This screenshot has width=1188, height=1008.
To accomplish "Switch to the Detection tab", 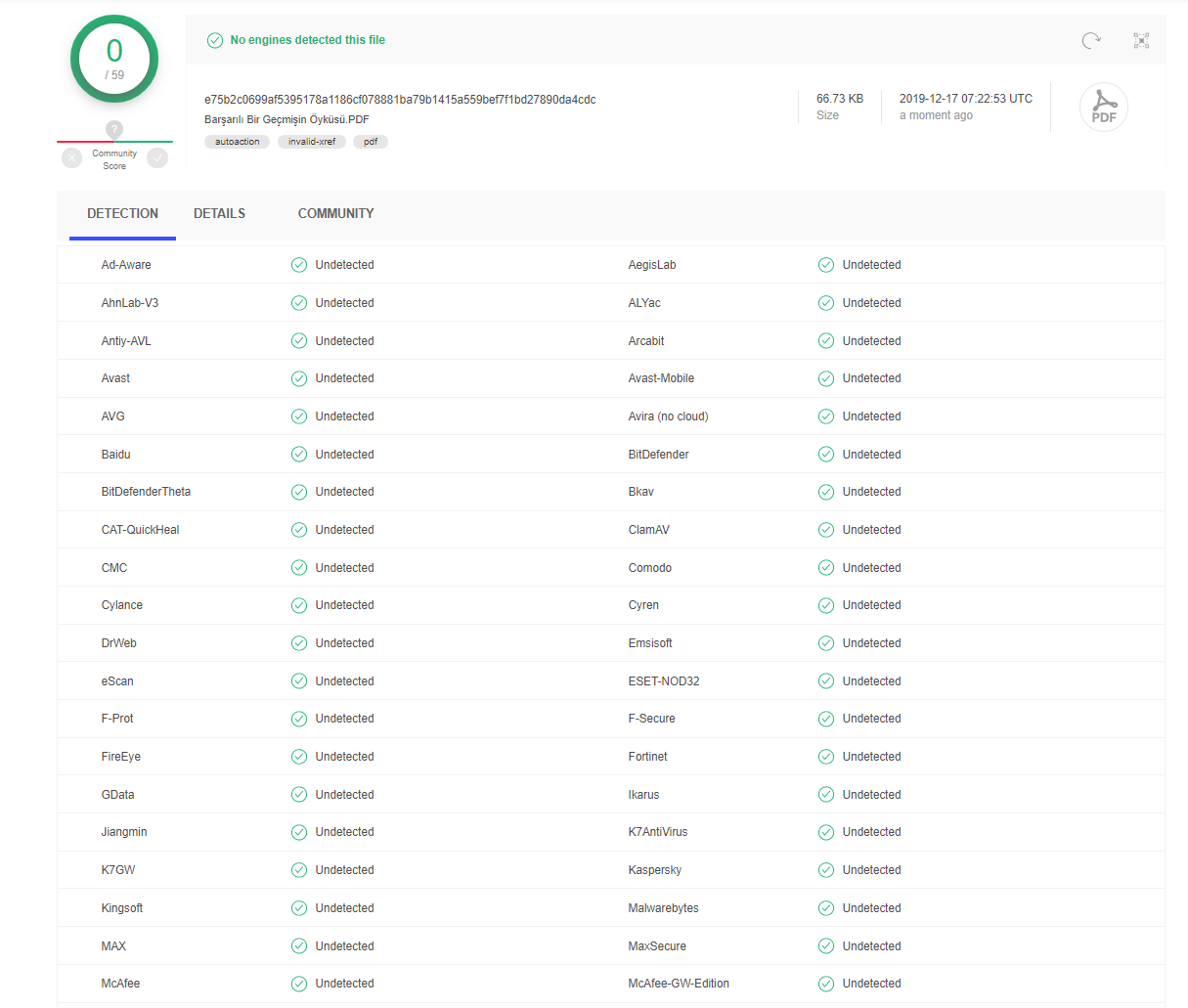I will point(122,213).
